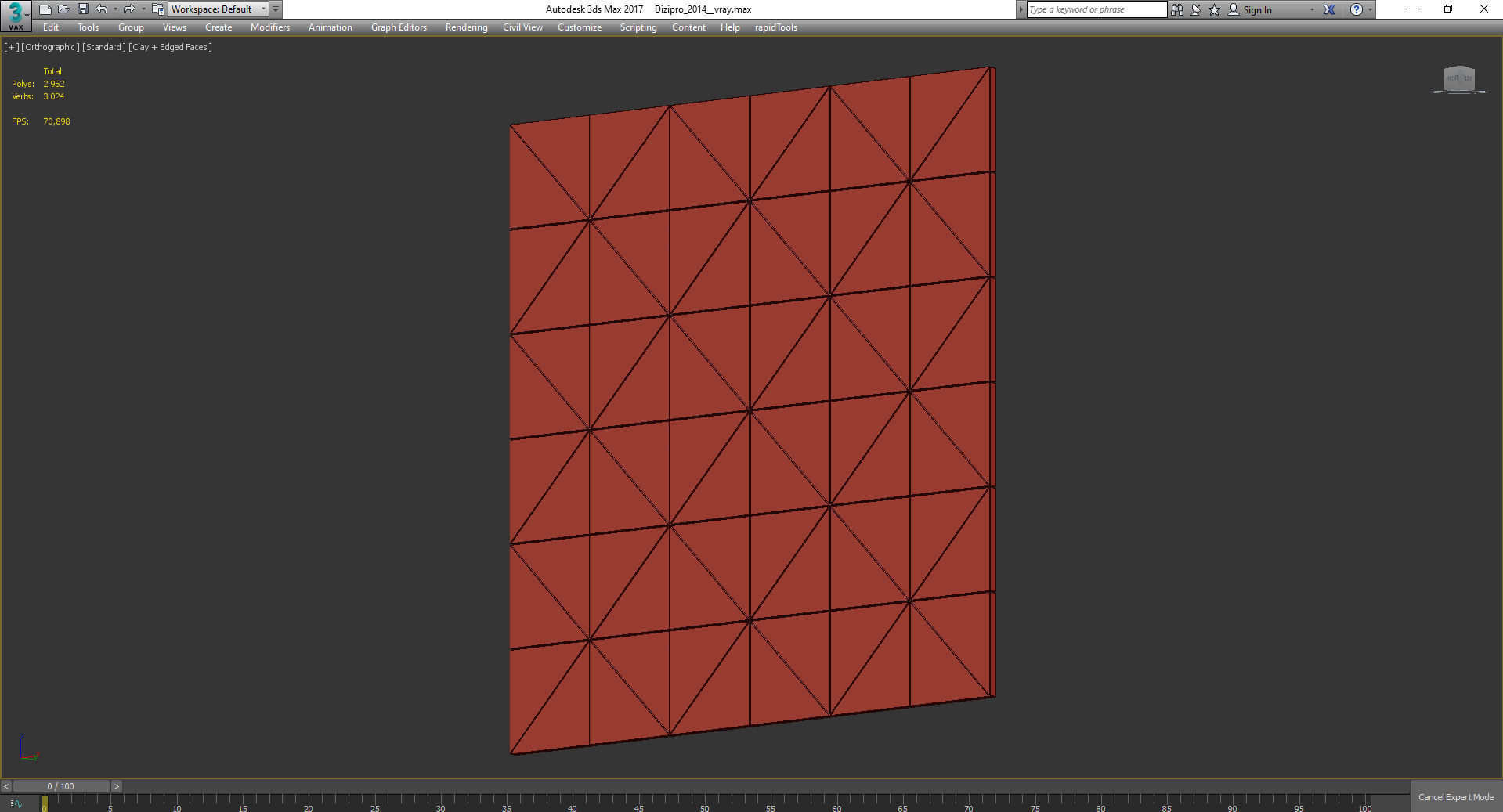This screenshot has height=812, width=1503.
Task: Open the Workspace: Default dropdown
Action: click(219, 9)
